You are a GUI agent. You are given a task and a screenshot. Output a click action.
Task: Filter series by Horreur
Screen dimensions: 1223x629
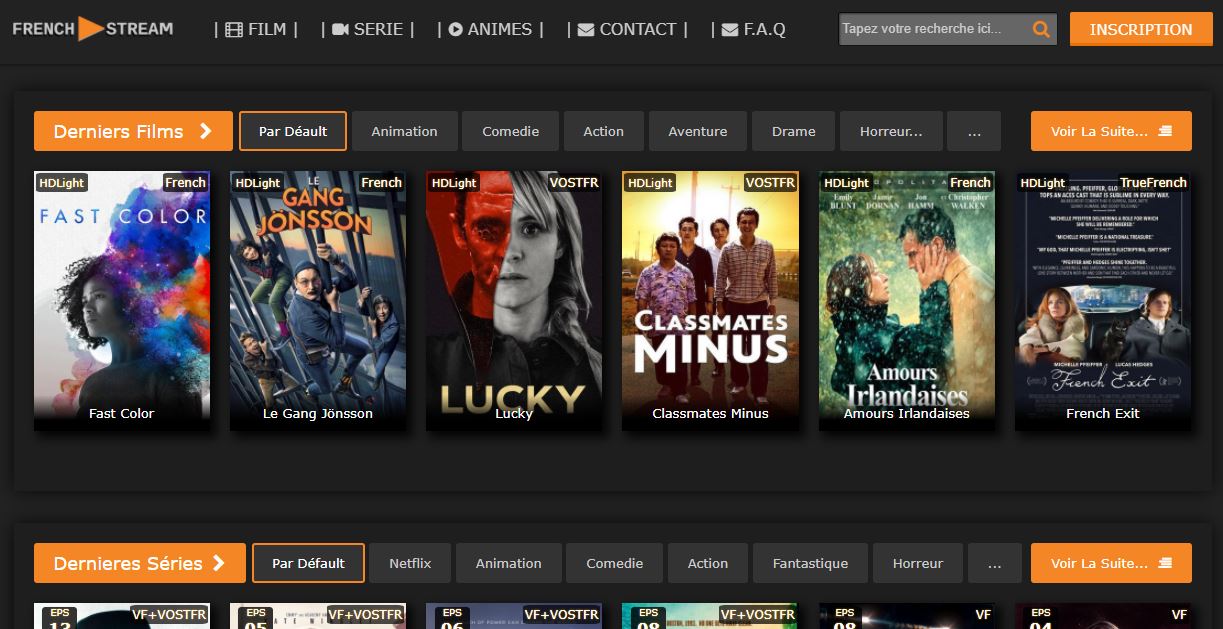918,563
